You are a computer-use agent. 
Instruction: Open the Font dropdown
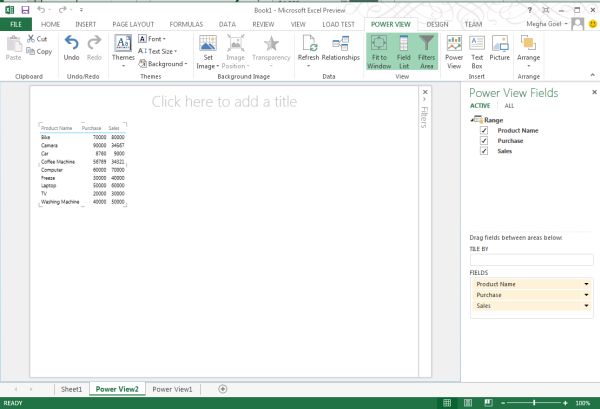(152, 39)
